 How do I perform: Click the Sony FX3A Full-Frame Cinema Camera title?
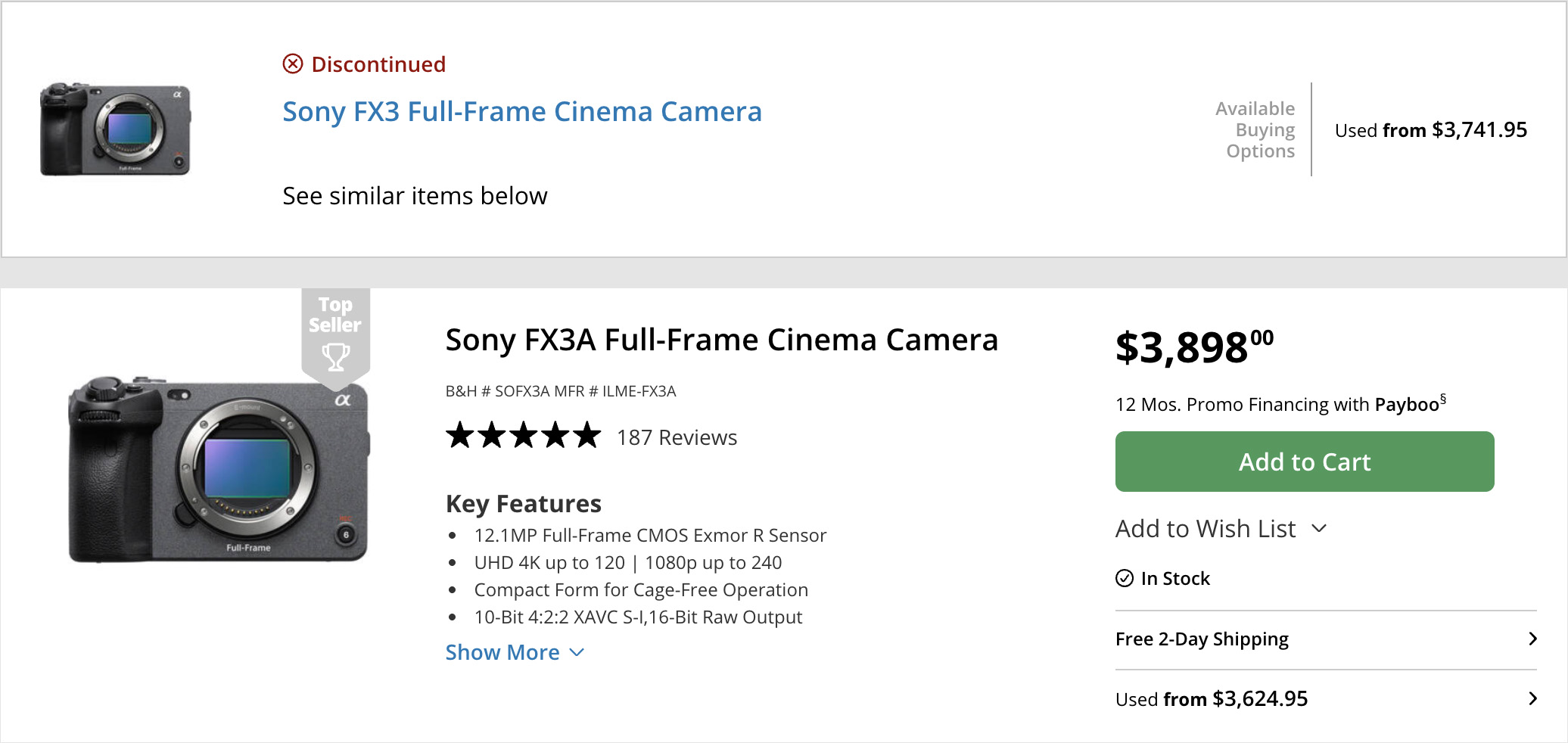coord(721,340)
